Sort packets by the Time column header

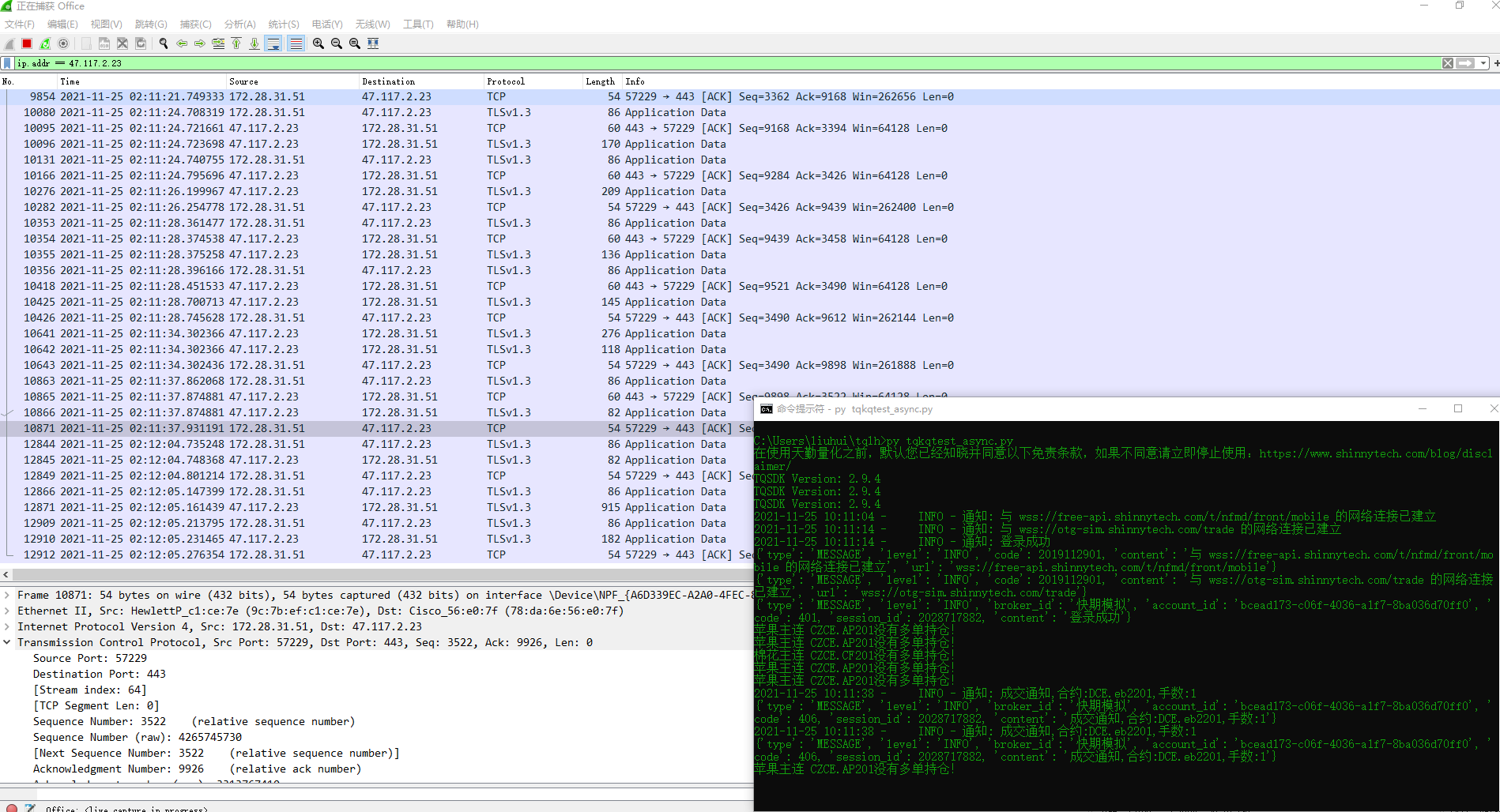pos(141,81)
